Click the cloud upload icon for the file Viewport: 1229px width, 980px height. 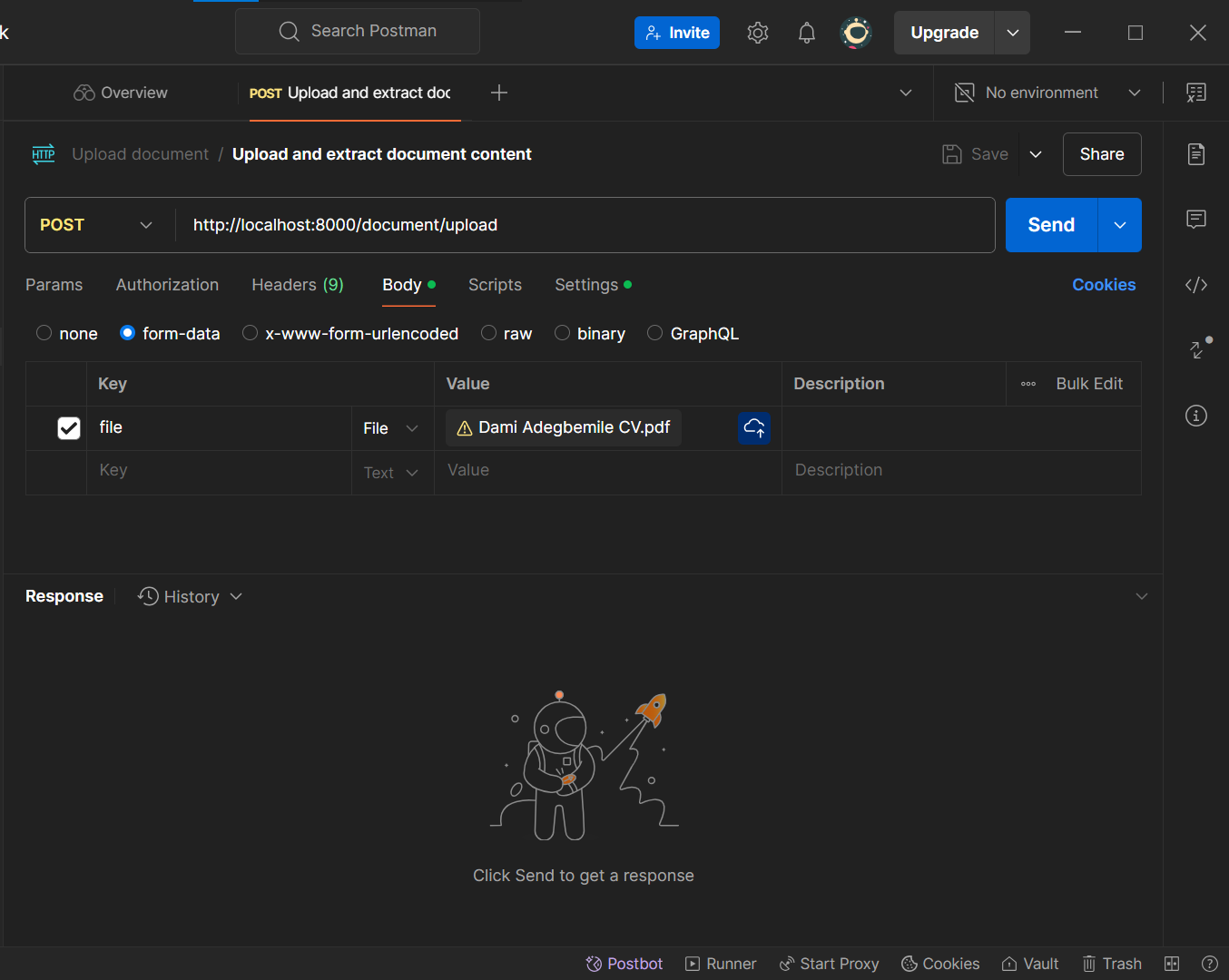click(754, 427)
